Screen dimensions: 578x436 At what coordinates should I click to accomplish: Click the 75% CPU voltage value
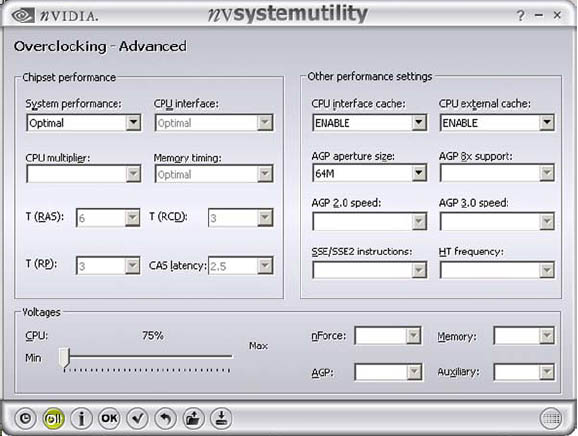click(x=153, y=335)
